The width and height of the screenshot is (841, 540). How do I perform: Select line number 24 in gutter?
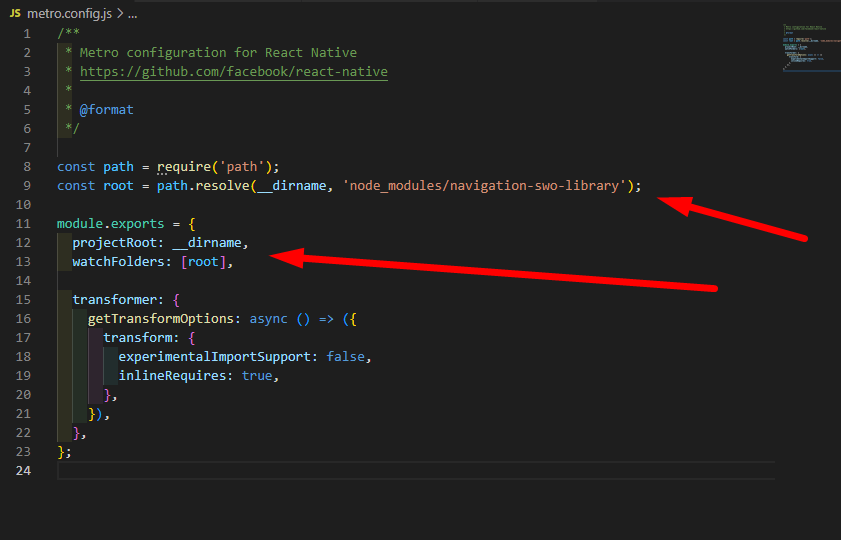pyautogui.click(x=24, y=471)
